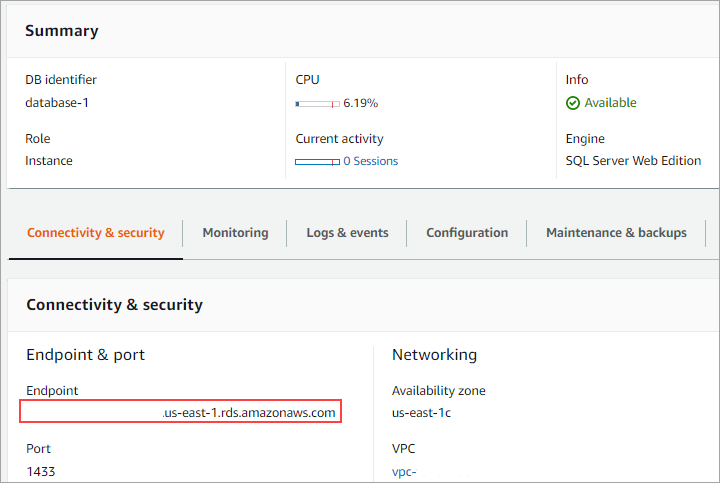Click the Endpoint label above the address
This screenshot has width=720, height=483.
click(x=52, y=390)
